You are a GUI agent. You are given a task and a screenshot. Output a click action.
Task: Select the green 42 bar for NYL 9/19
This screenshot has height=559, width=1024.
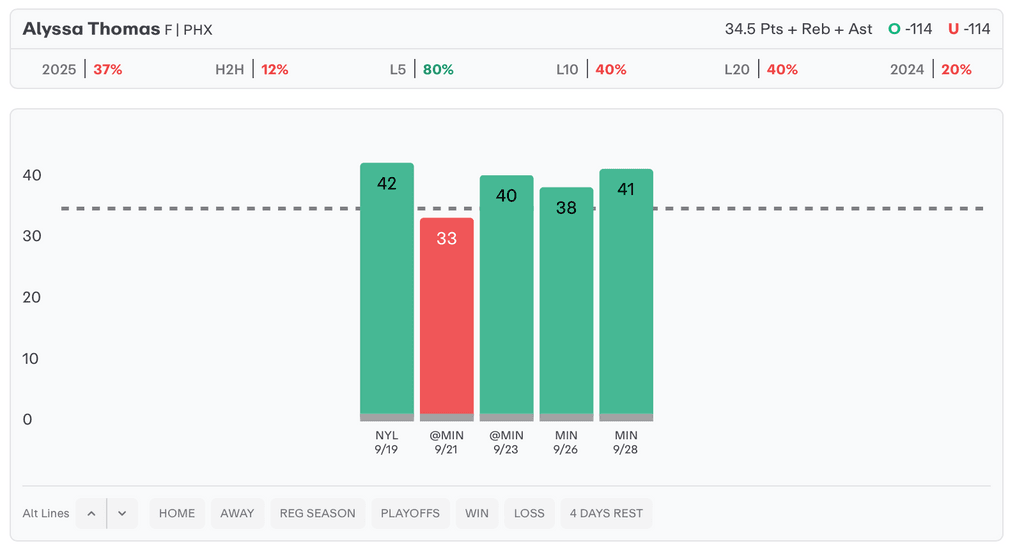[387, 290]
